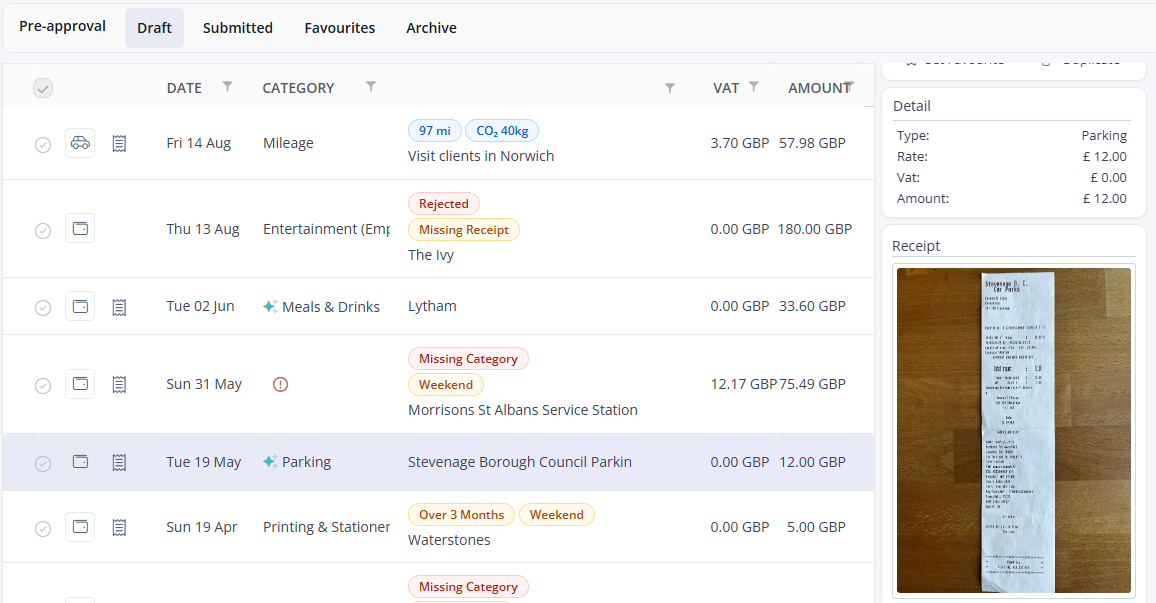
Task: Click 'The Ivy' expense description
Action: 431,255
